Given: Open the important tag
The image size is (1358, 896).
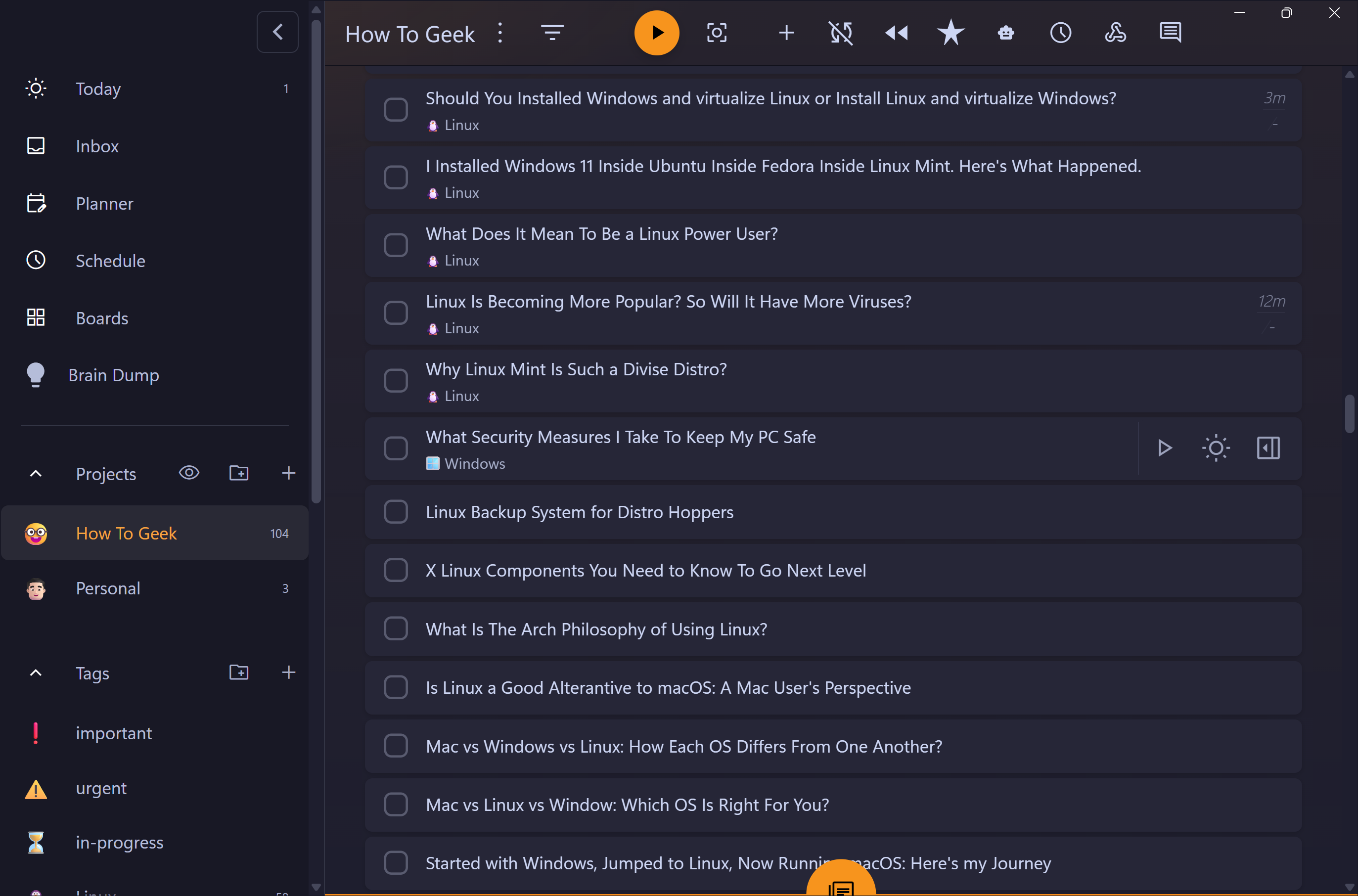Looking at the screenshot, I should pos(155,733).
